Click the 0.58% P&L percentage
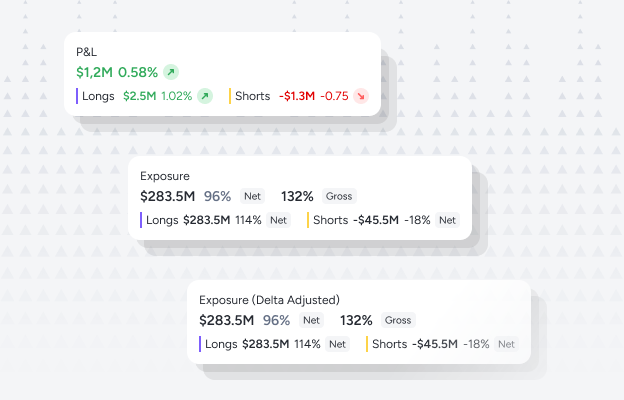The height and width of the screenshot is (400, 624). pyautogui.click(x=138, y=72)
